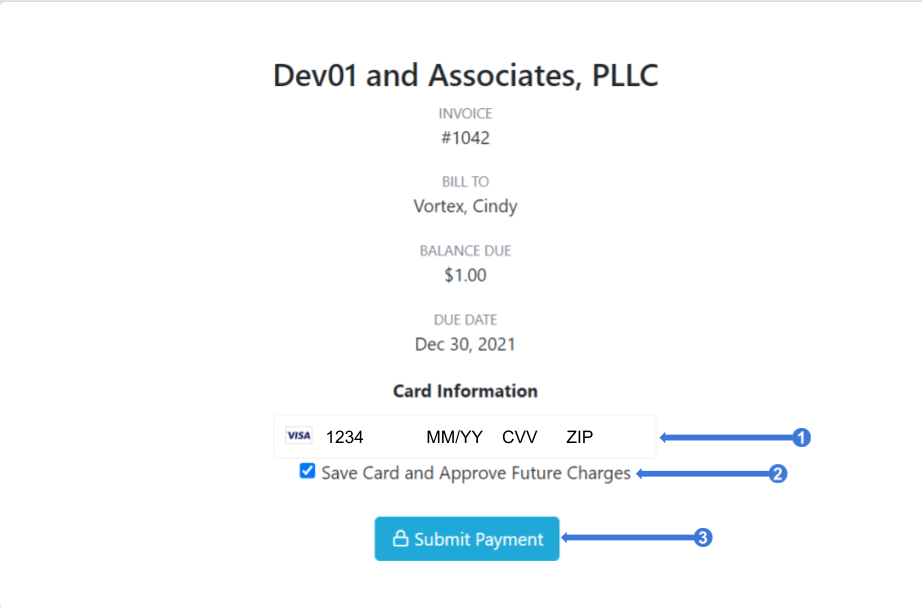
Task: Click the Dev01 and Associates, PLLC heading
Action: (465, 74)
